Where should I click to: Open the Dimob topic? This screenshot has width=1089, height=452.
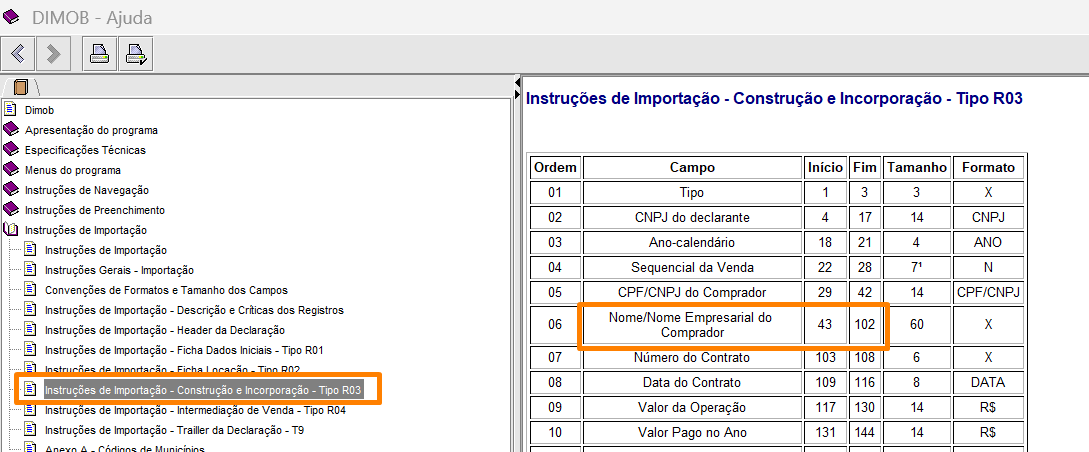pos(40,110)
